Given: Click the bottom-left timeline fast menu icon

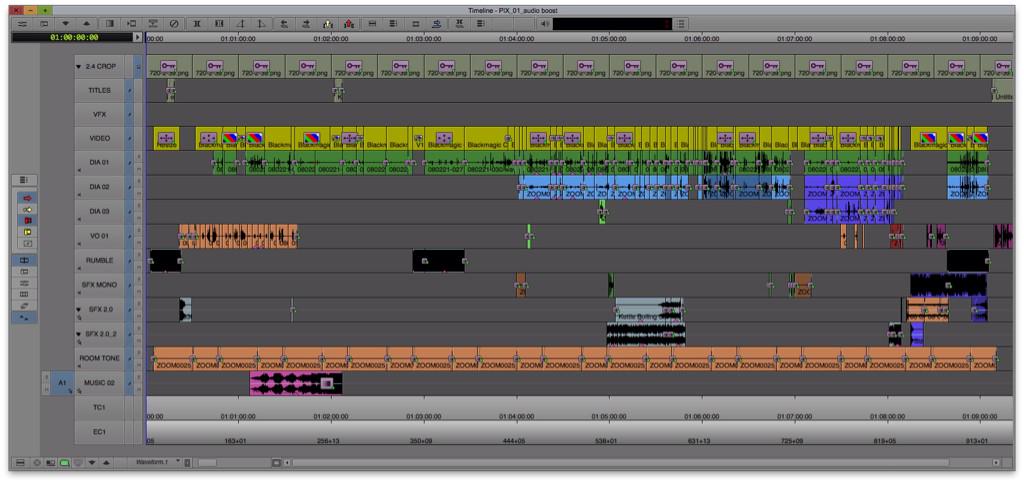Looking at the screenshot, I should coord(20,462).
